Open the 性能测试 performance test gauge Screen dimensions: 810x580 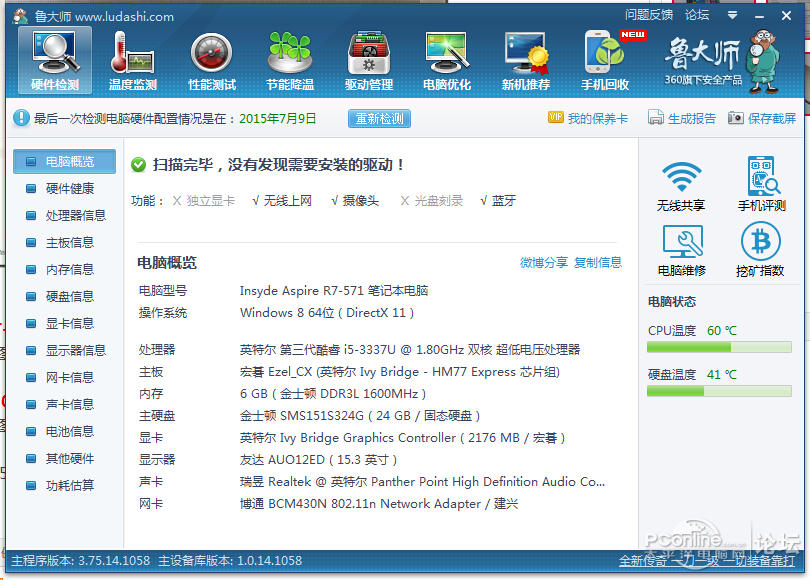point(212,61)
